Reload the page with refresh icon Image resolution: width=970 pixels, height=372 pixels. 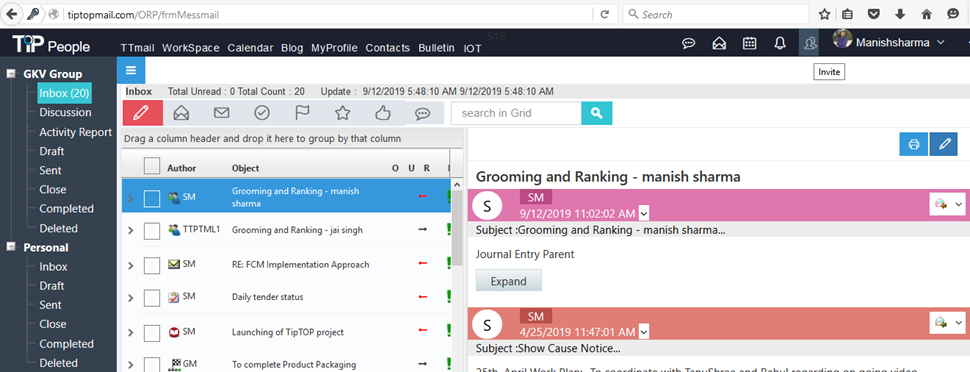[x=604, y=14]
